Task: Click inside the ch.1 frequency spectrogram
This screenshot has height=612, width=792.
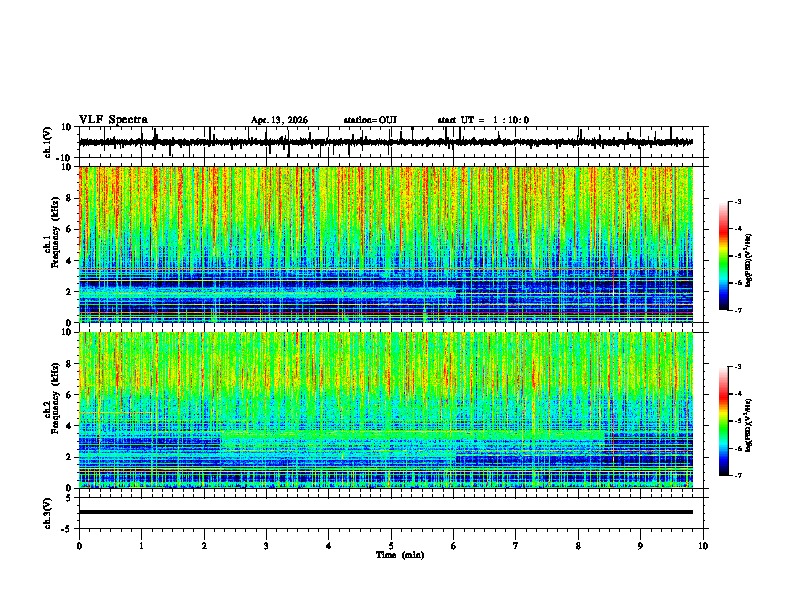Action: 386,244
